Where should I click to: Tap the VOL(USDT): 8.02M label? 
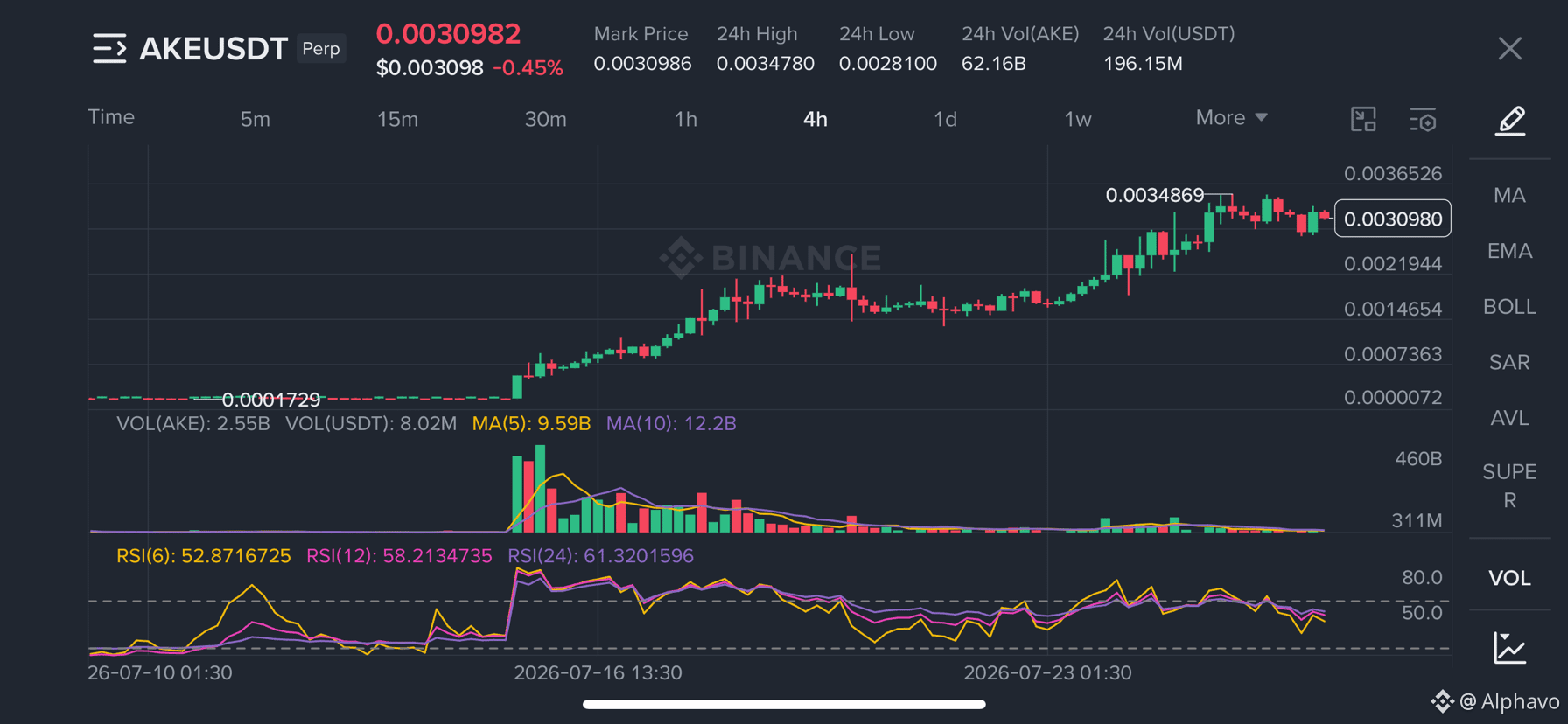(x=371, y=423)
